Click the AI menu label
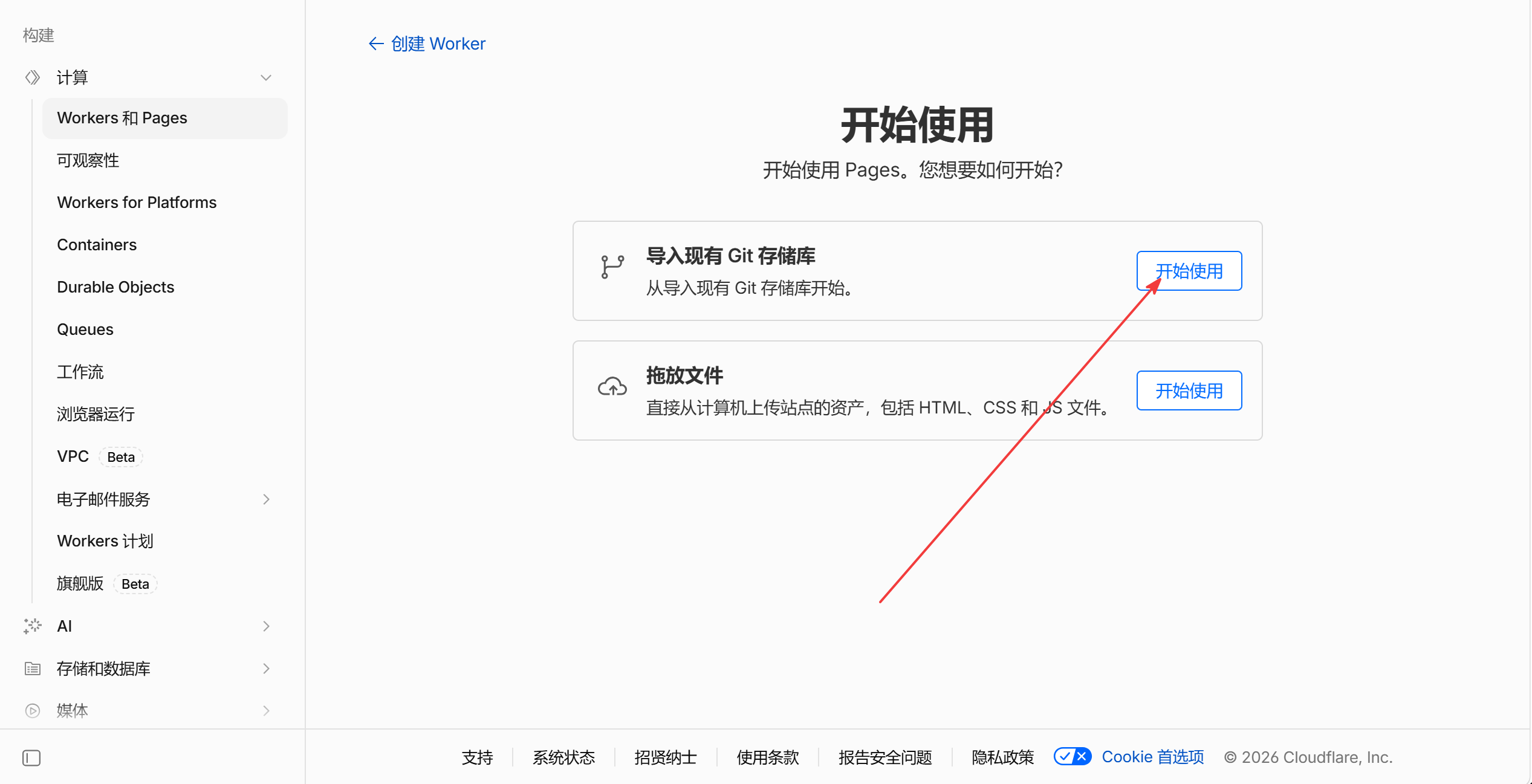Image resolution: width=1532 pixels, height=784 pixels. [65, 626]
